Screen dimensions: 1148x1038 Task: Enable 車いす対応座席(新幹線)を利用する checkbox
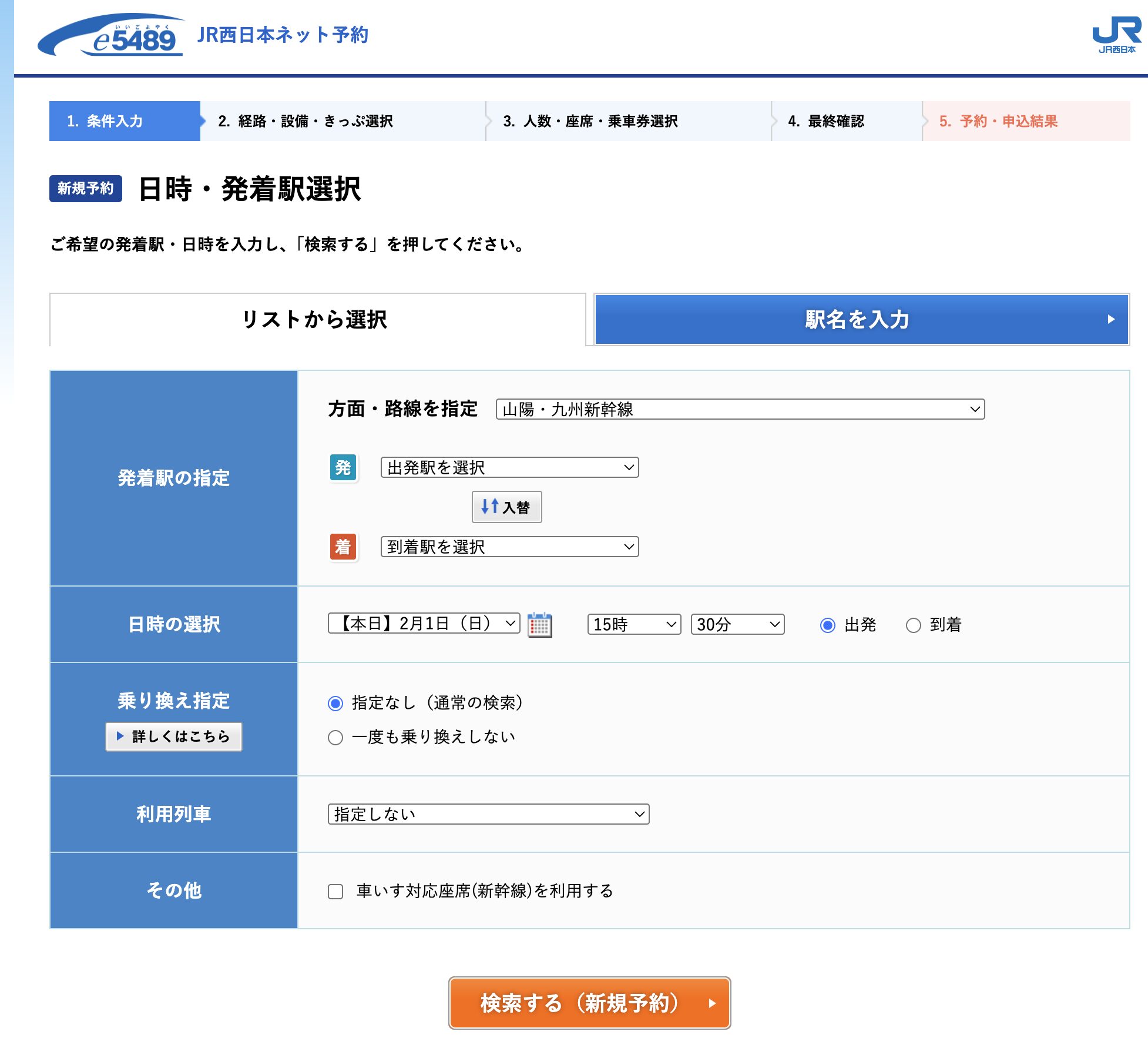tap(335, 891)
